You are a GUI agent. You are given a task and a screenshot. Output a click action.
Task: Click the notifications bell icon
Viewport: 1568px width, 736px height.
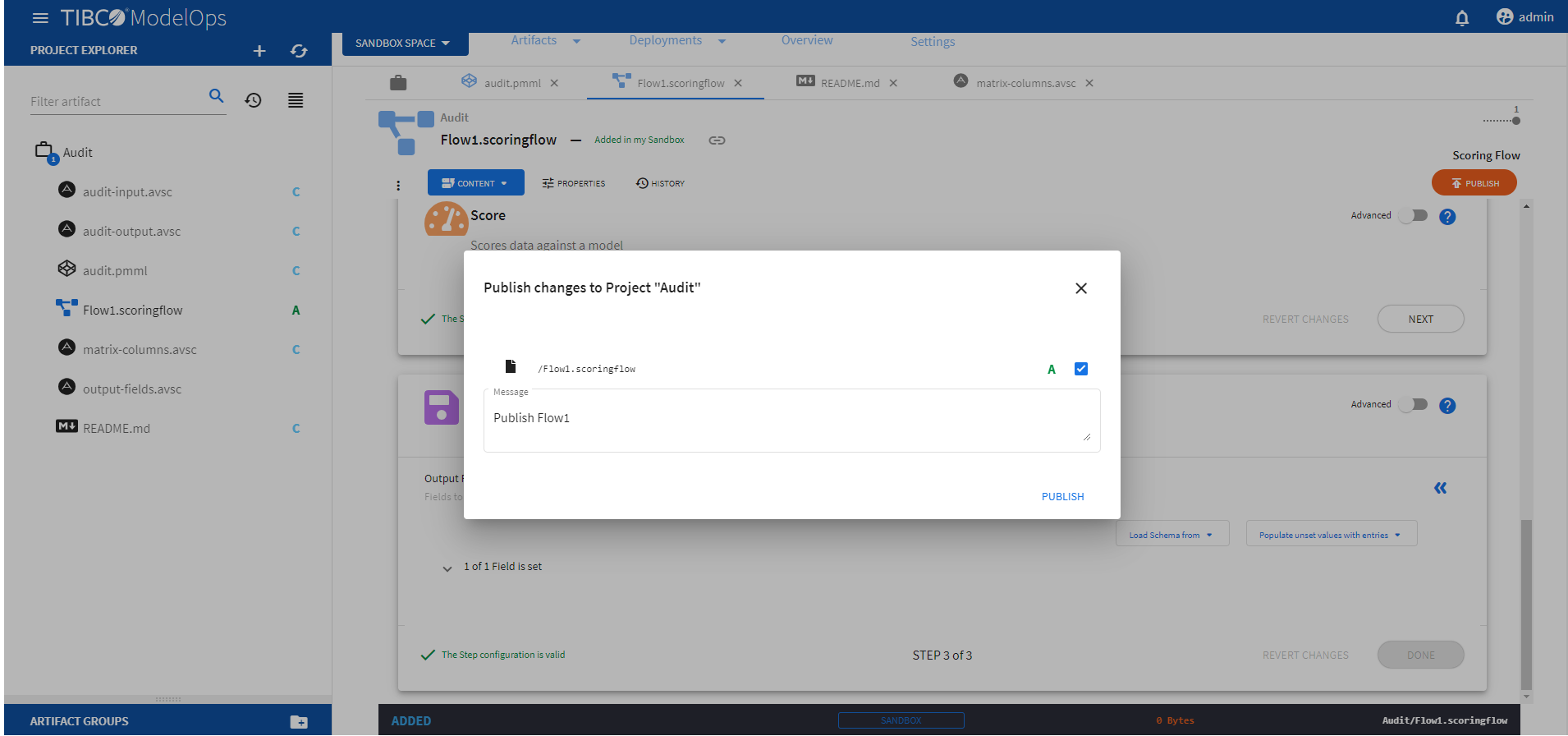point(1461,18)
